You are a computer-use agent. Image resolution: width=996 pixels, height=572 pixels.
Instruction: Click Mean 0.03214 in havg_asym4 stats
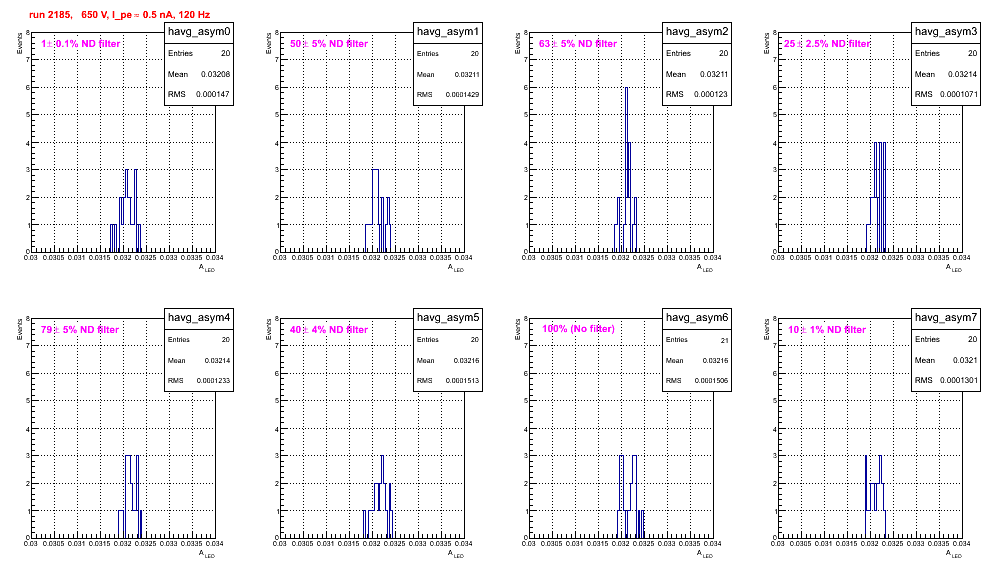click(x=199, y=360)
